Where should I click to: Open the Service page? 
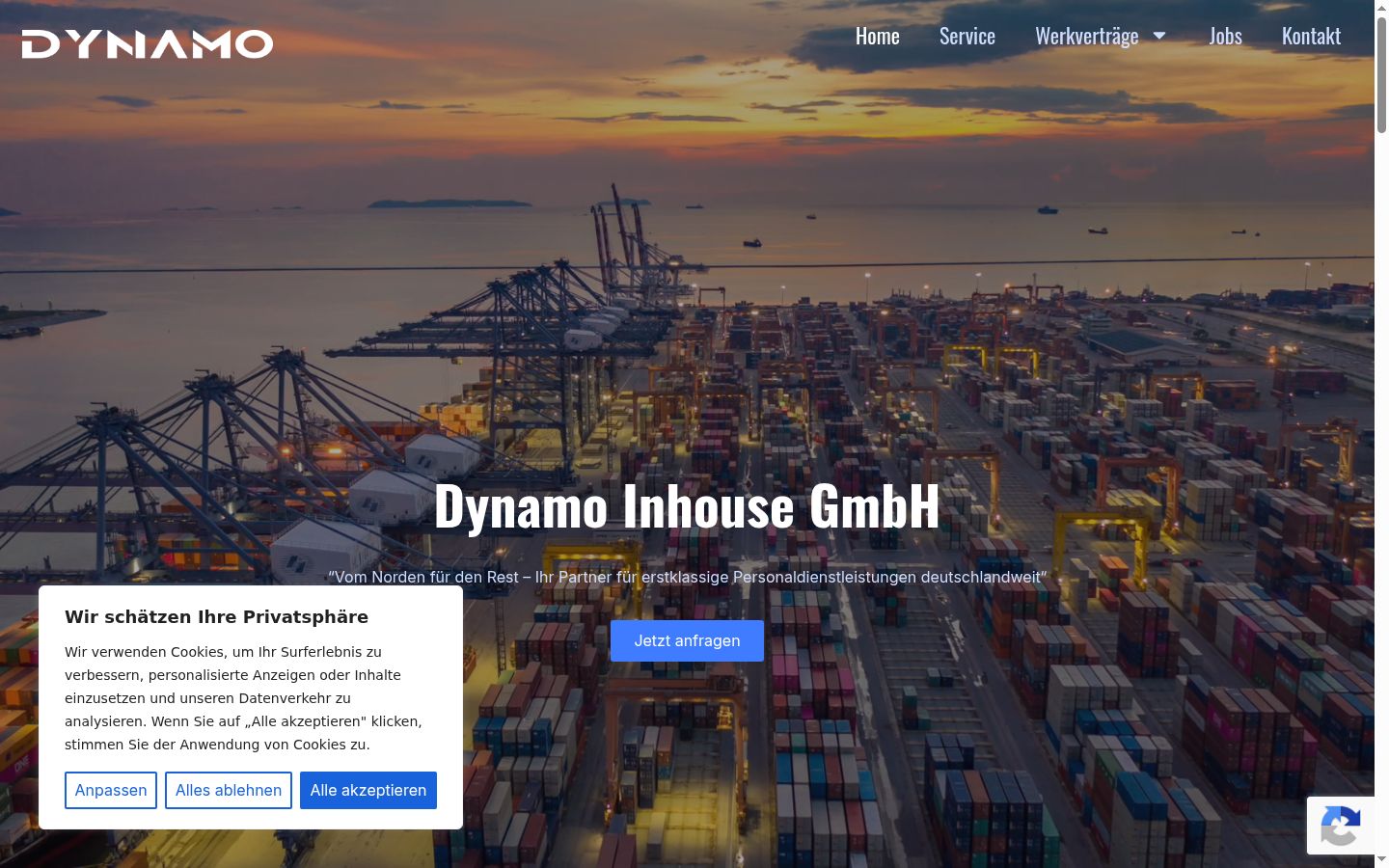click(x=967, y=36)
